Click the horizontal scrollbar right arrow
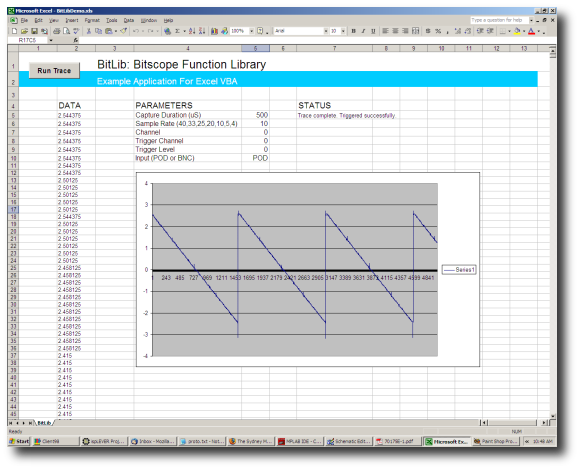Viewport: 580px width, 470px height. (x=544, y=422)
